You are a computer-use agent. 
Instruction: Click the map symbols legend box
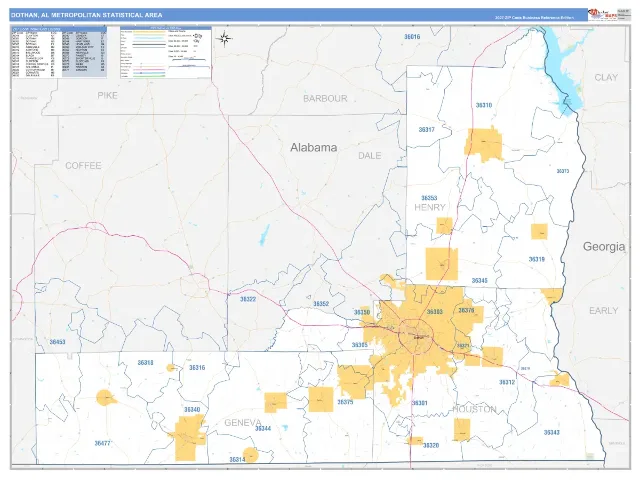166,52
